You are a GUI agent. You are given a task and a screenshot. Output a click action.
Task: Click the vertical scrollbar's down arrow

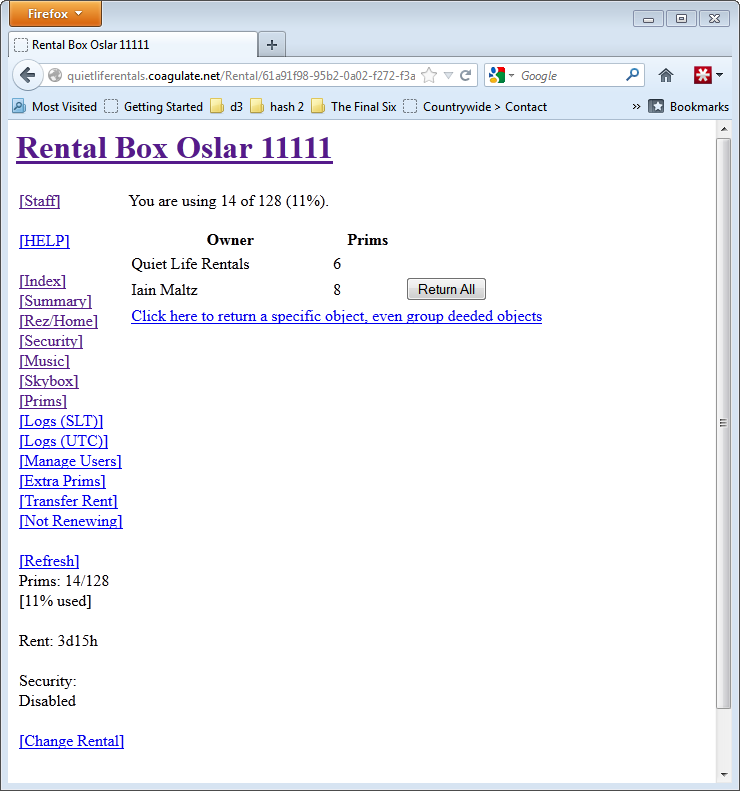[724, 774]
